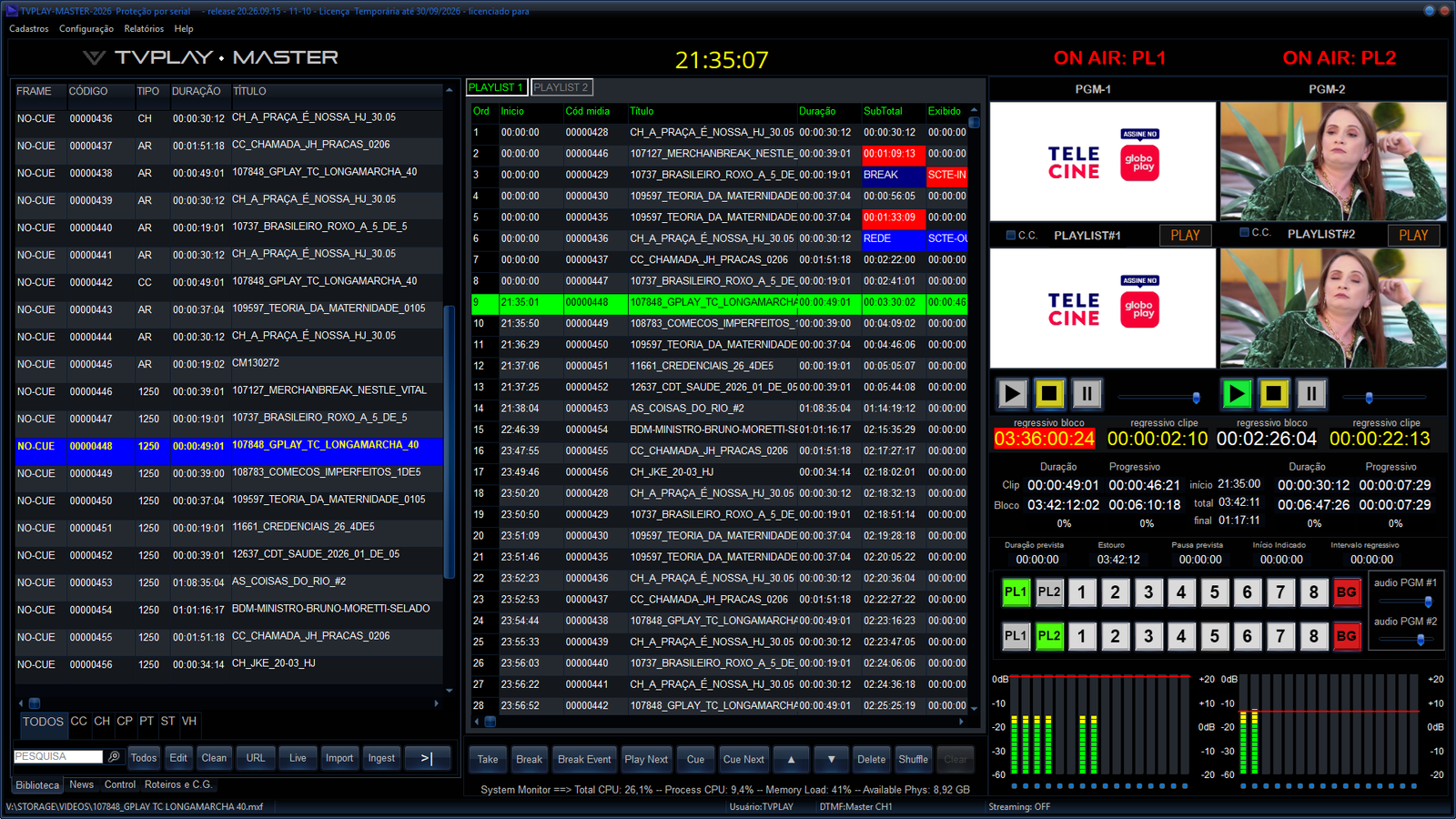Open the Roteiros e C.G. tab

[178, 784]
